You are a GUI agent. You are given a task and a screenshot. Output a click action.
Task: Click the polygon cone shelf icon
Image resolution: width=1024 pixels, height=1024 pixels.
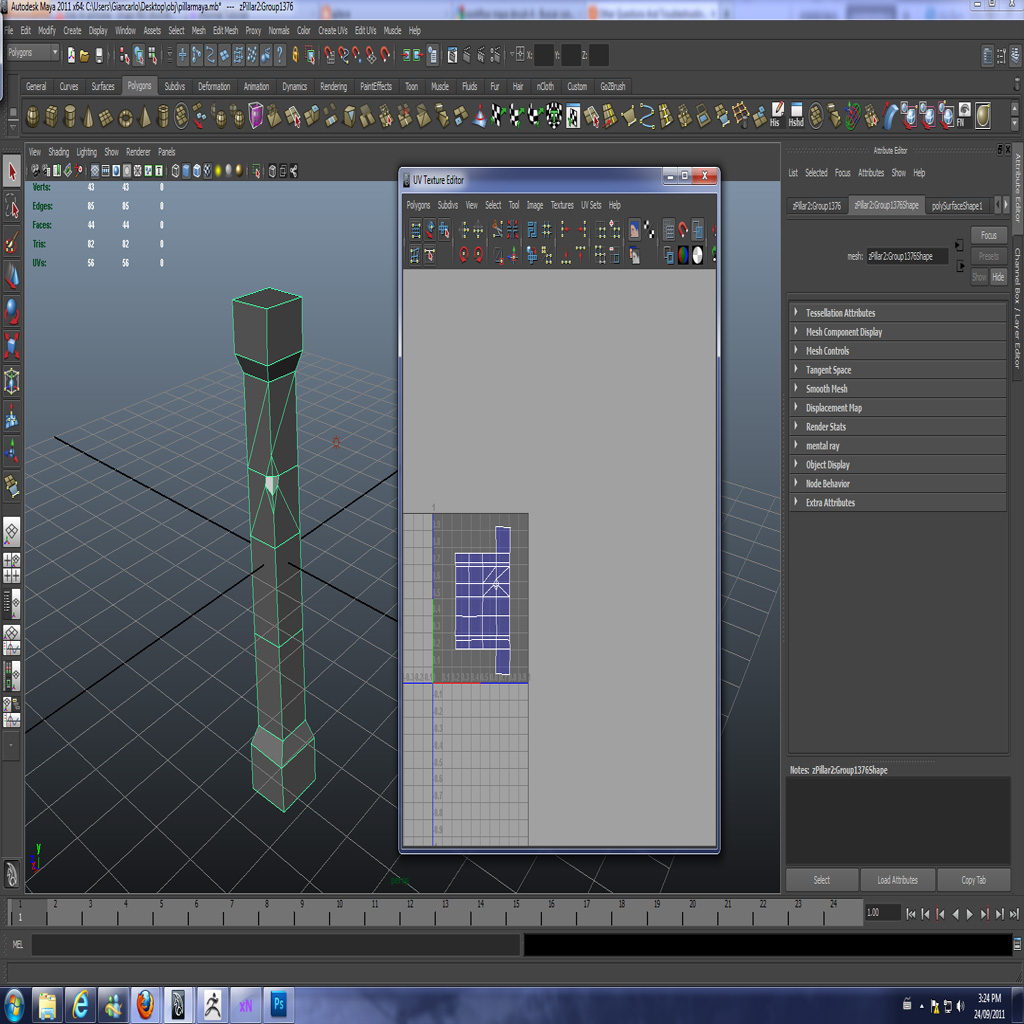88,118
